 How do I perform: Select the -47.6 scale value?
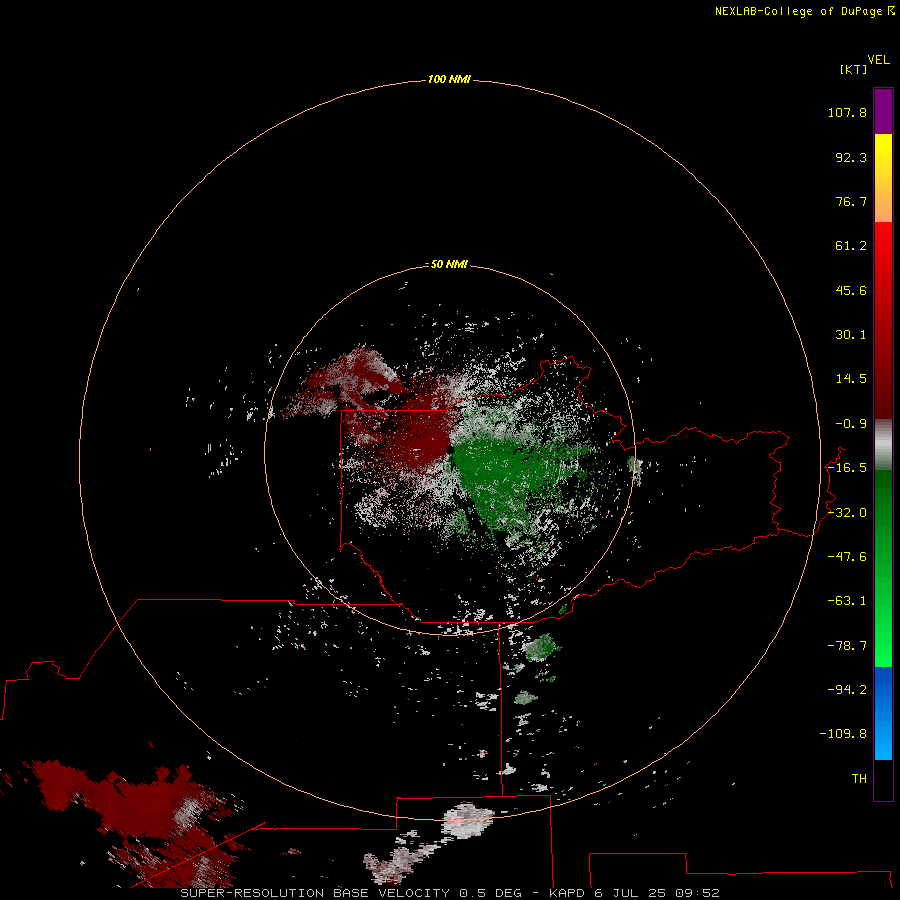pyautogui.click(x=847, y=557)
